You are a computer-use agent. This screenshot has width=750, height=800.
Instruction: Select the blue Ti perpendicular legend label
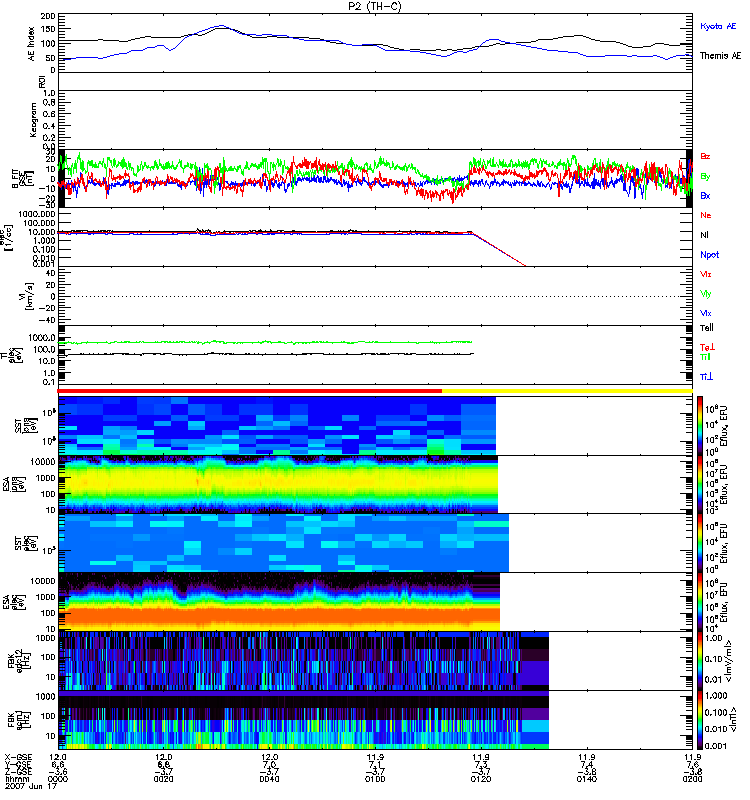tap(706, 377)
